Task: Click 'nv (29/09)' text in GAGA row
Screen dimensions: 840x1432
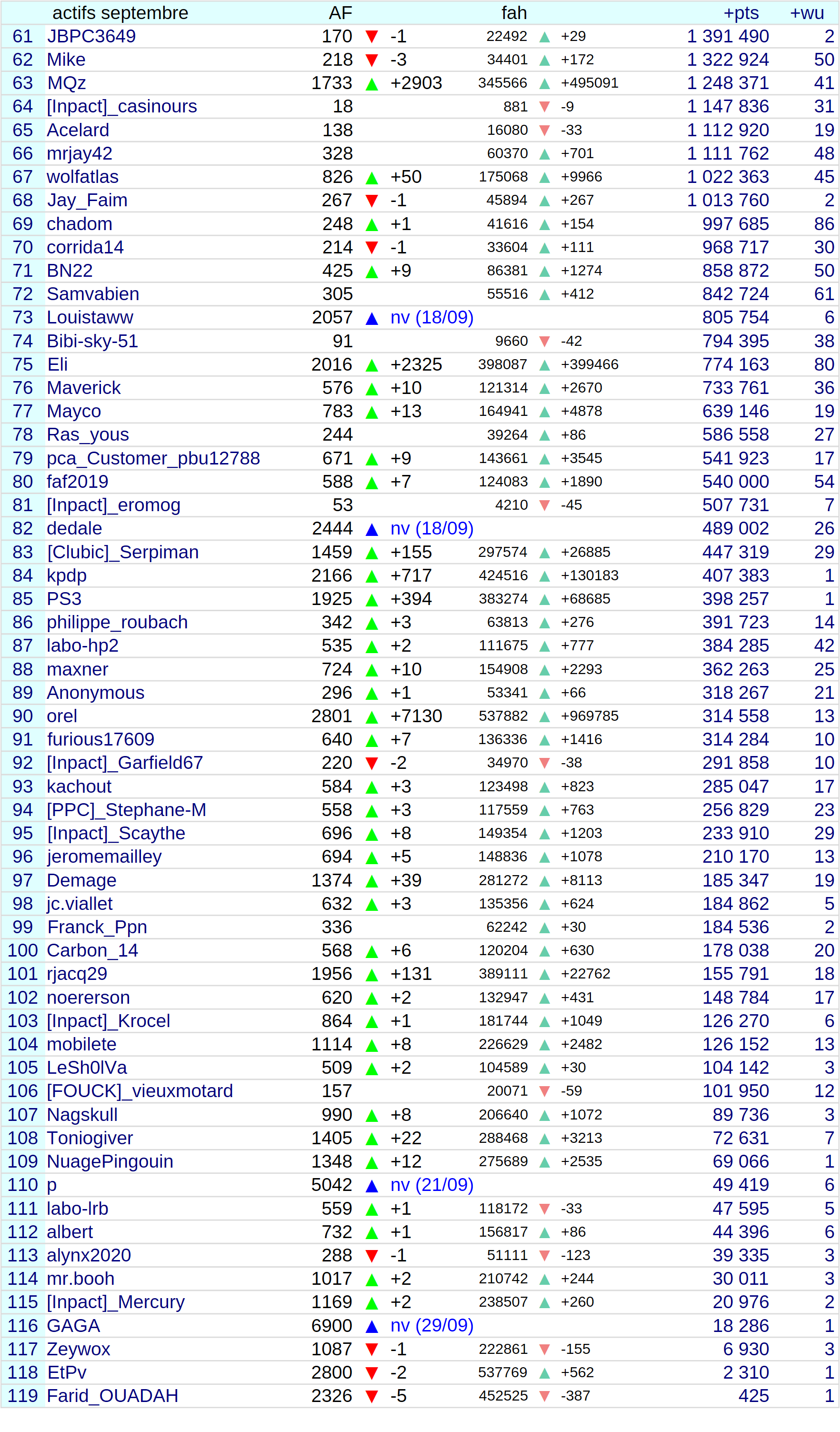Action: pos(432,1325)
